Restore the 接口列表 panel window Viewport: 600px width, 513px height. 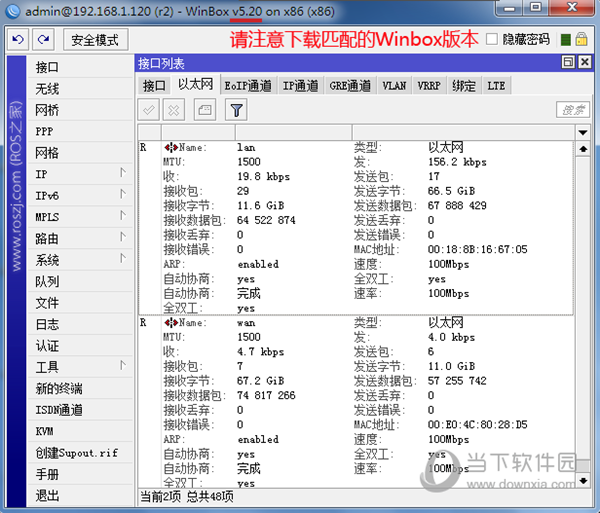[568, 62]
